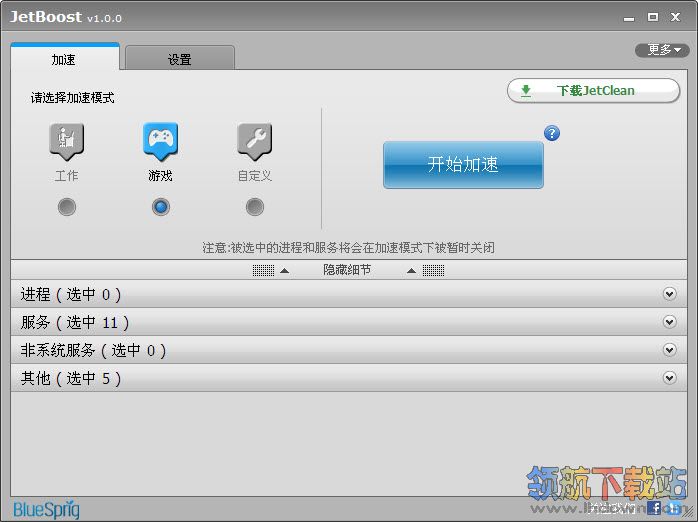Open the 更多 dropdown menu

point(662,50)
